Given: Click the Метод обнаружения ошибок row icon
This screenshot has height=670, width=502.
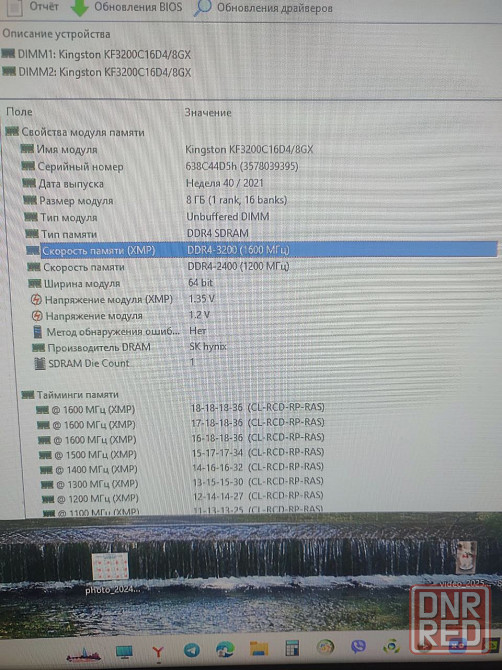Looking at the screenshot, I should (x=38, y=332).
